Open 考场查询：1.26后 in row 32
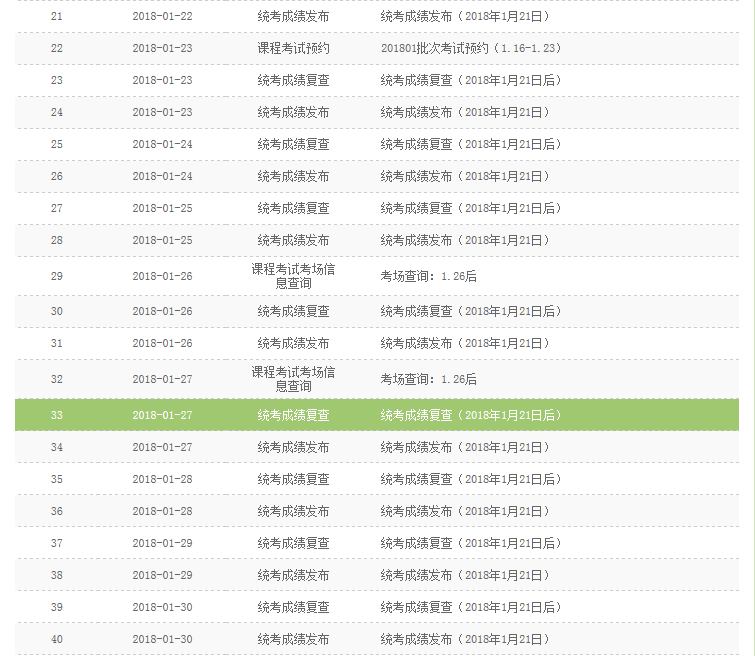Image resolution: width=755 pixels, height=656 pixels. tap(428, 379)
